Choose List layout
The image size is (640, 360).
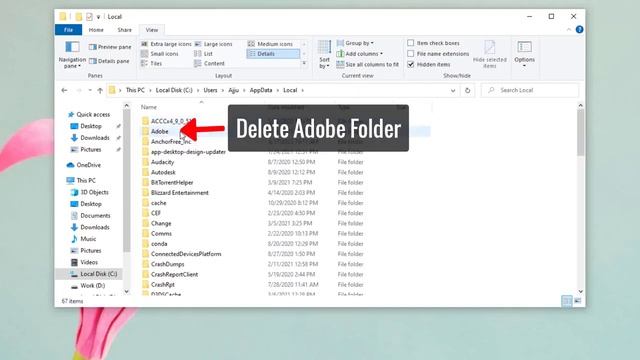203,54
